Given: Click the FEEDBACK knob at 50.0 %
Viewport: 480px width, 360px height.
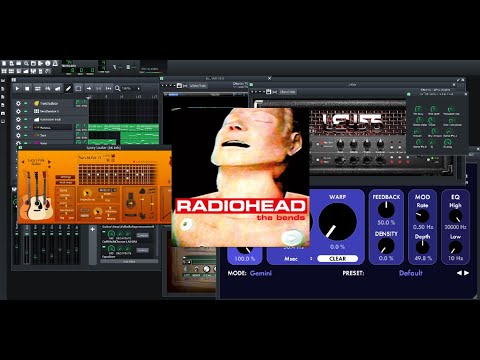Looking at the screenshot, I should point(386,210).
